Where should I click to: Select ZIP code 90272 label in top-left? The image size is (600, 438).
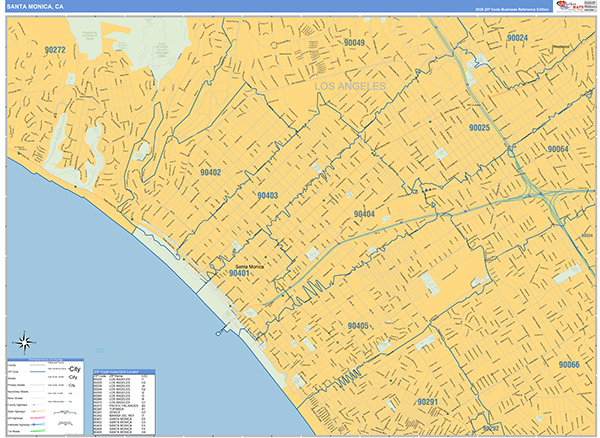(x=55, y=49)
